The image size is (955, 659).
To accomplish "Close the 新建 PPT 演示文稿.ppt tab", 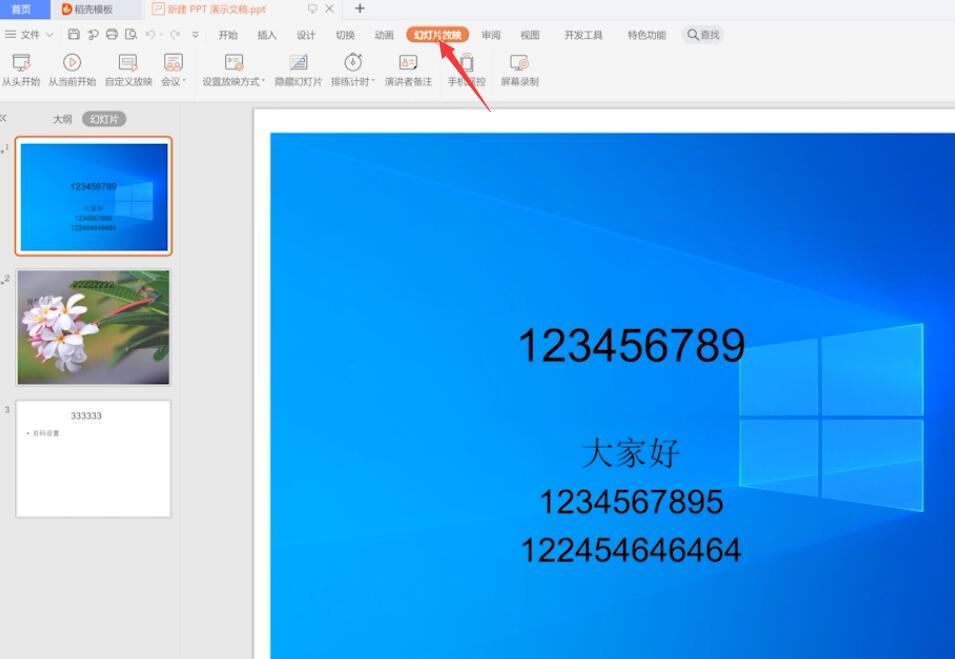I will pos(329,9).
